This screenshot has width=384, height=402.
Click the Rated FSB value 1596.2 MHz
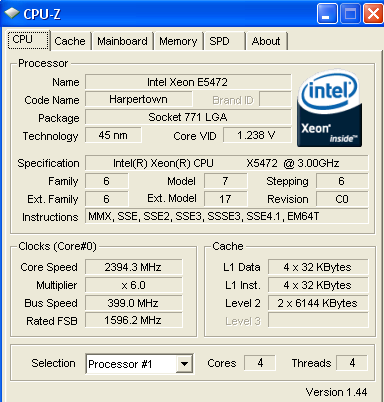134,320
